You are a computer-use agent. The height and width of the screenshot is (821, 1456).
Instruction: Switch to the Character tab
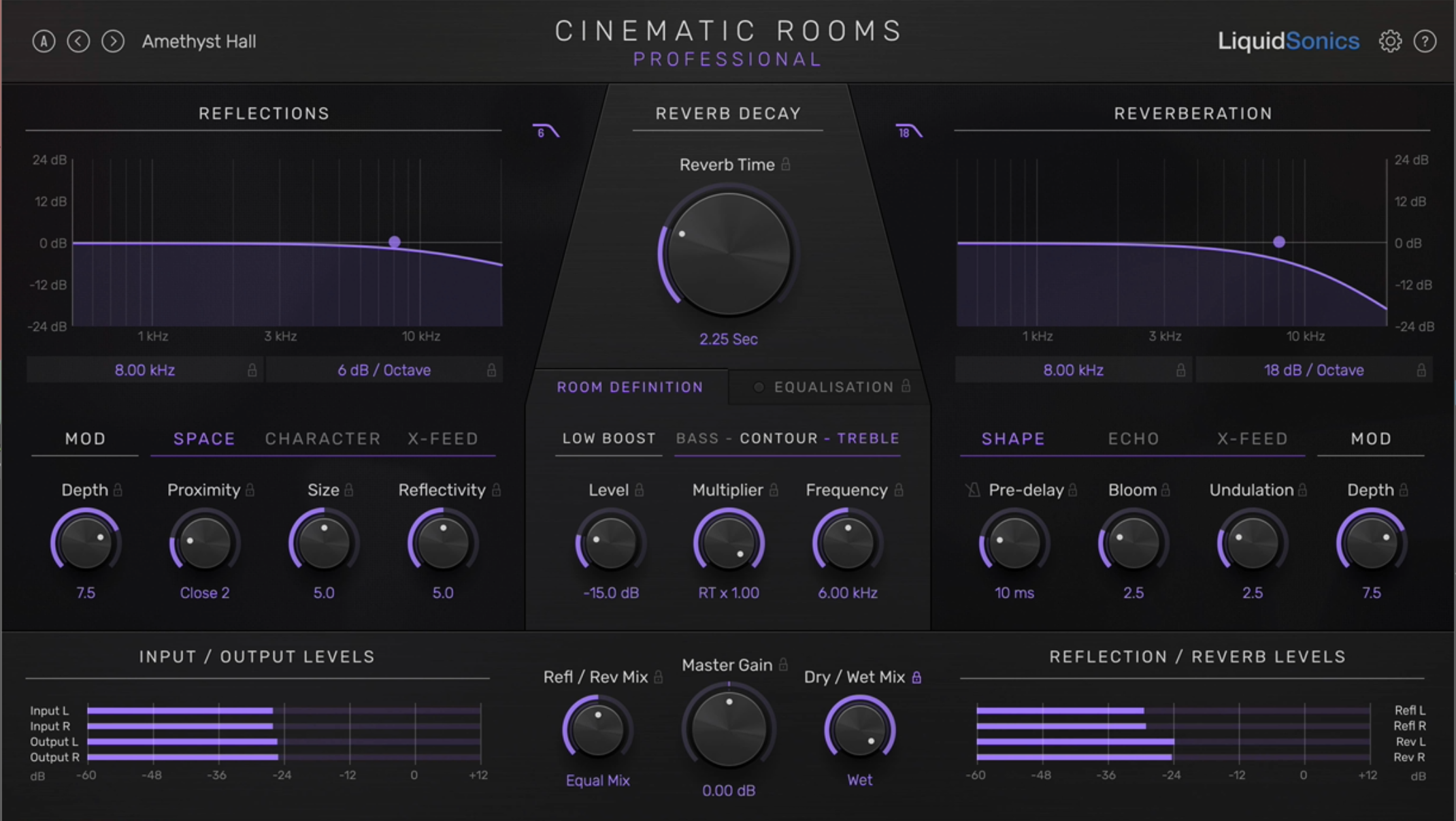pos(323,438)
